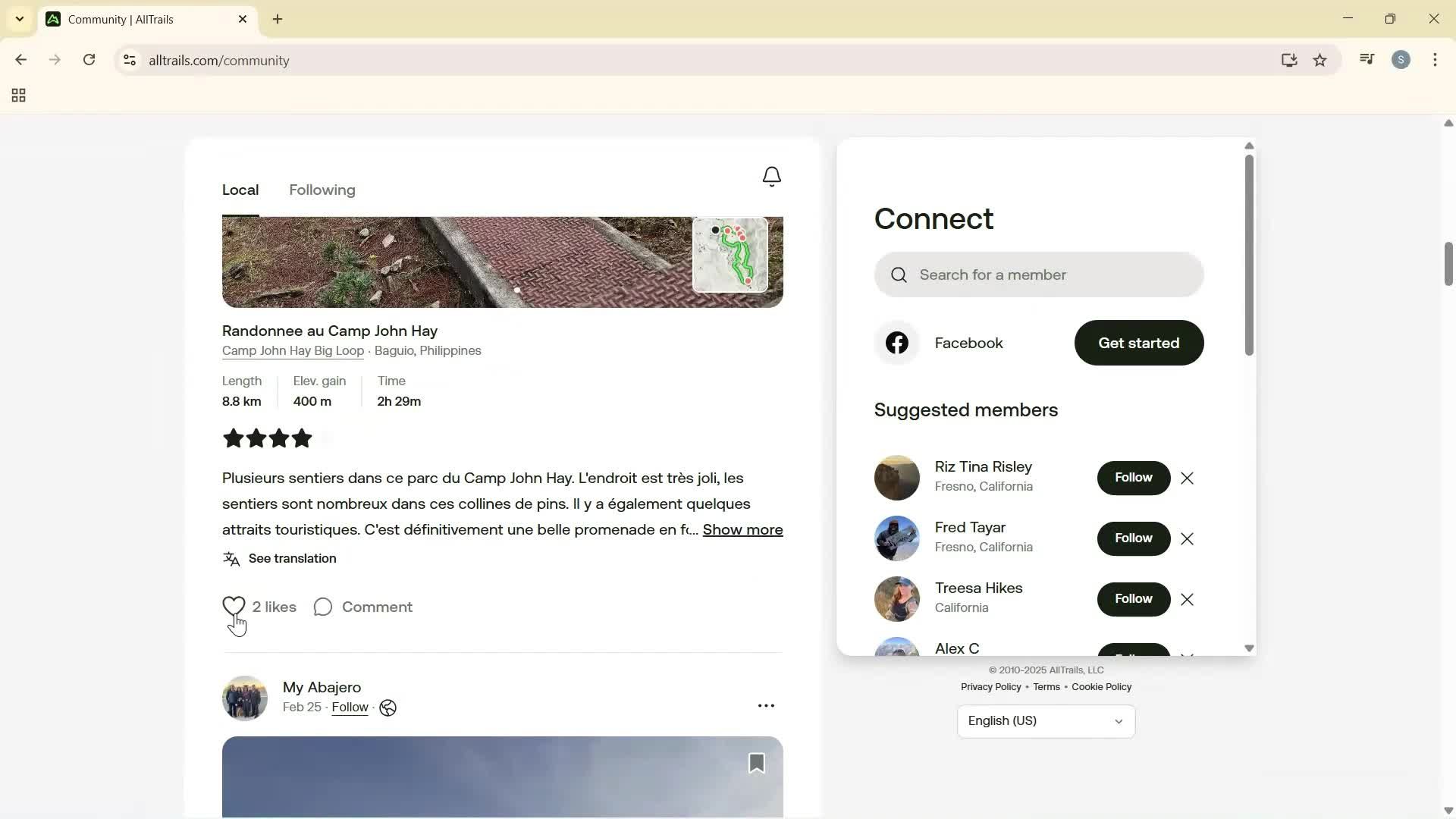Switch to the Following tab
Viewport: 1456px width, 819px height.
(322, 190)
